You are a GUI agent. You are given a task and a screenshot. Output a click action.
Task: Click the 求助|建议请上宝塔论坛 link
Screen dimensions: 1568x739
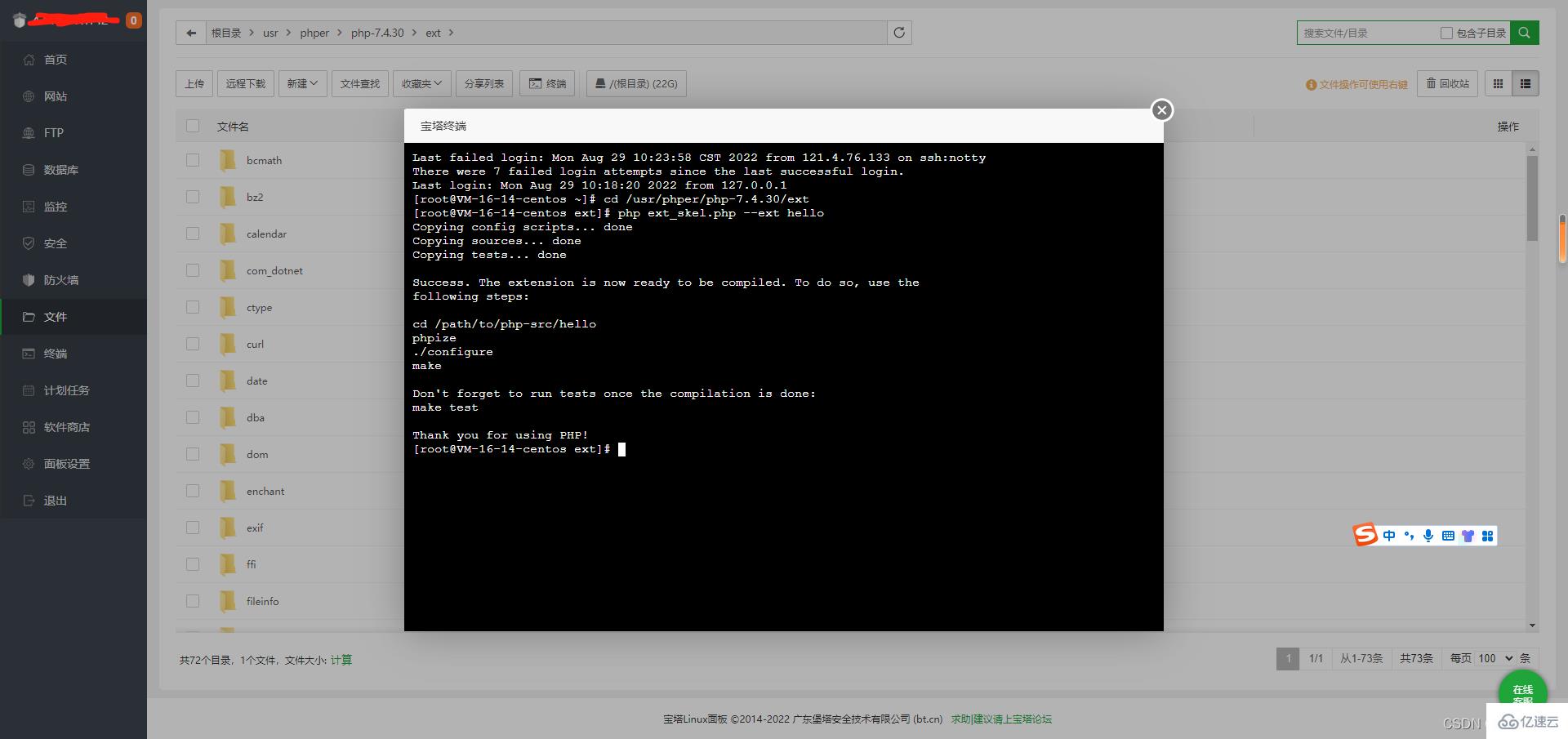pos(1001,719)
